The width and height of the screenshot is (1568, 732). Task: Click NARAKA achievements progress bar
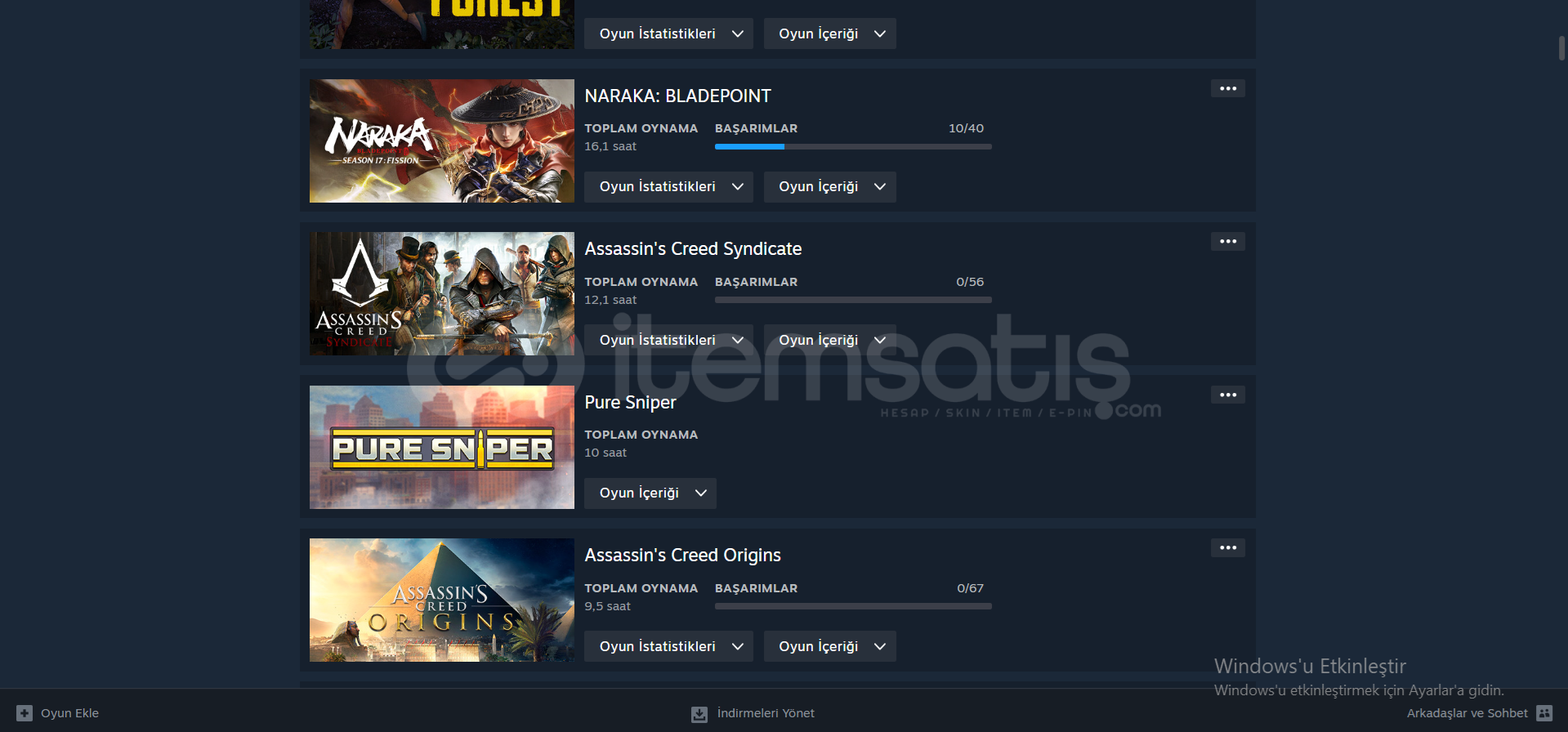853,147
